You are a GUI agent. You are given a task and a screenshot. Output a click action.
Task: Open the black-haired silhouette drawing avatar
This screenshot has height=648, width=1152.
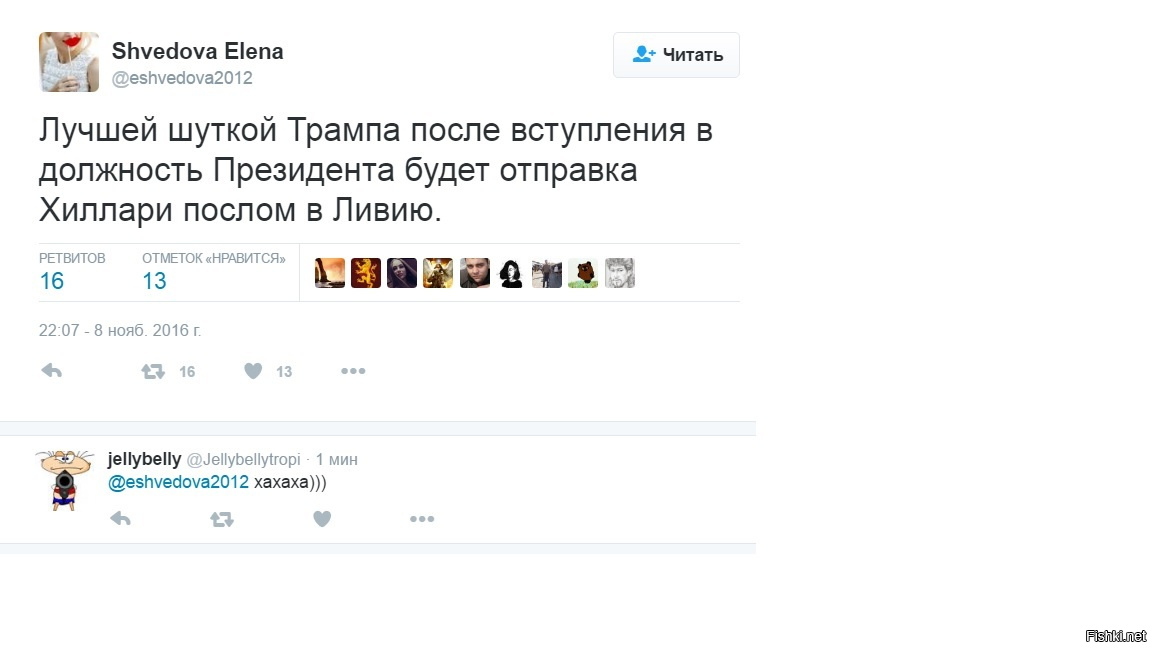[511, 273]
